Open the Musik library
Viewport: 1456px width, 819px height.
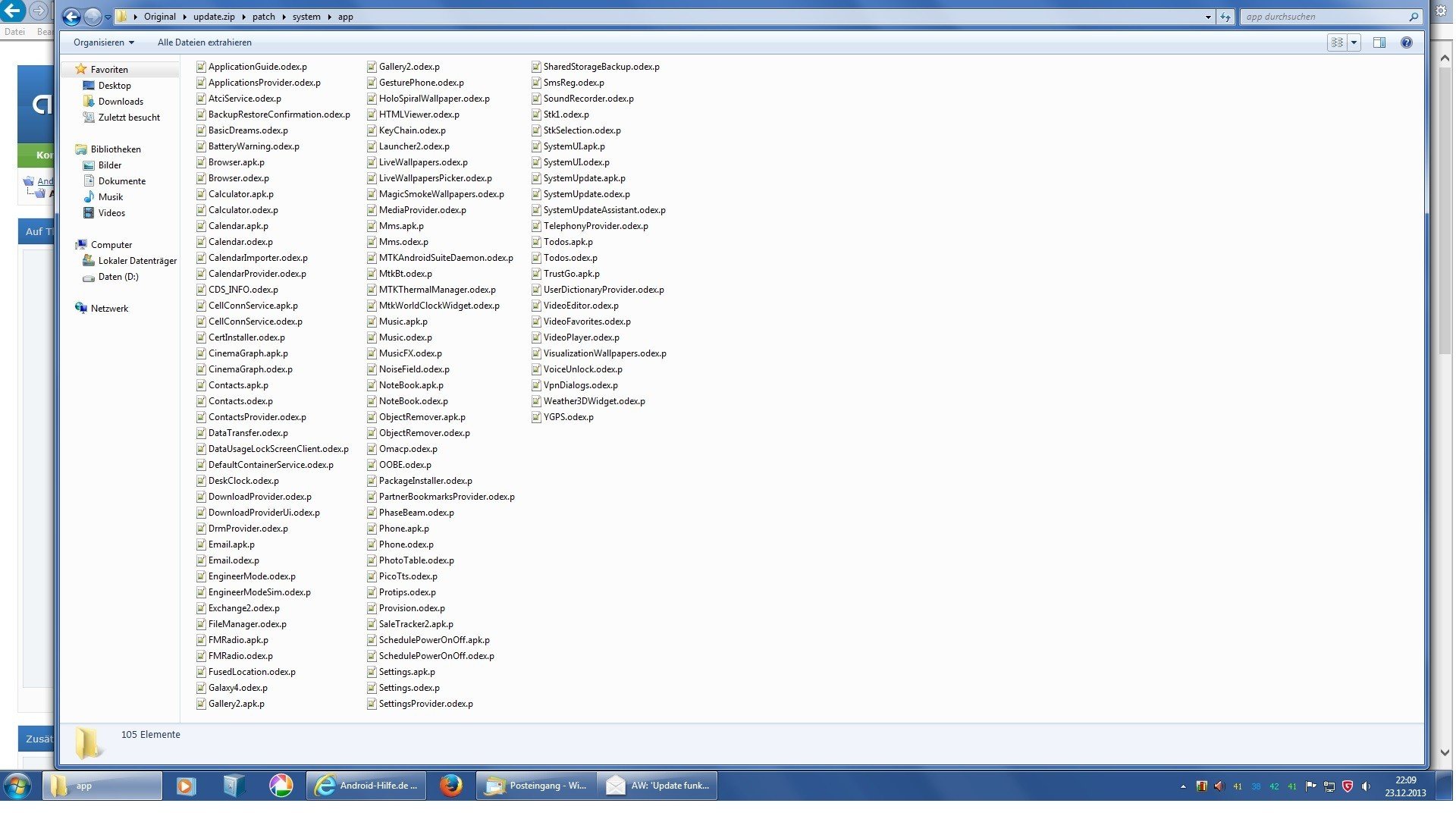(x=111, y=197)
